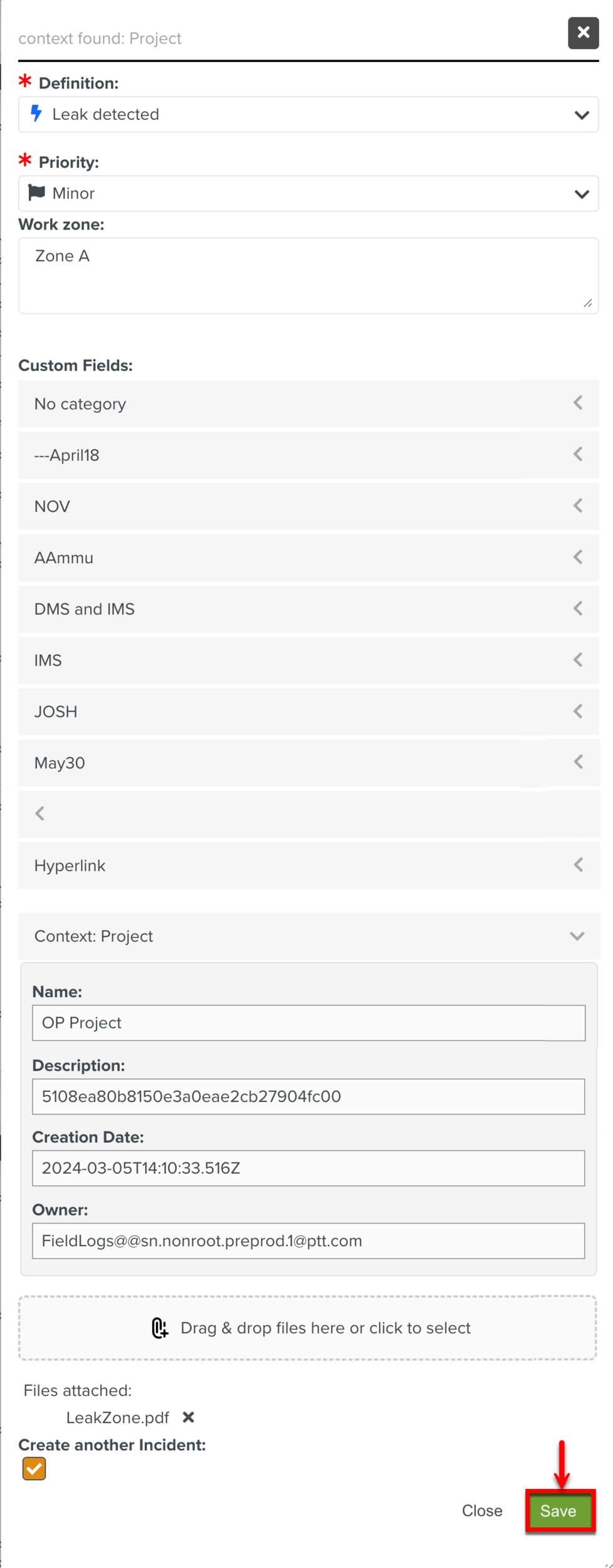Expand the DMS and IMS category

point(308,609)
